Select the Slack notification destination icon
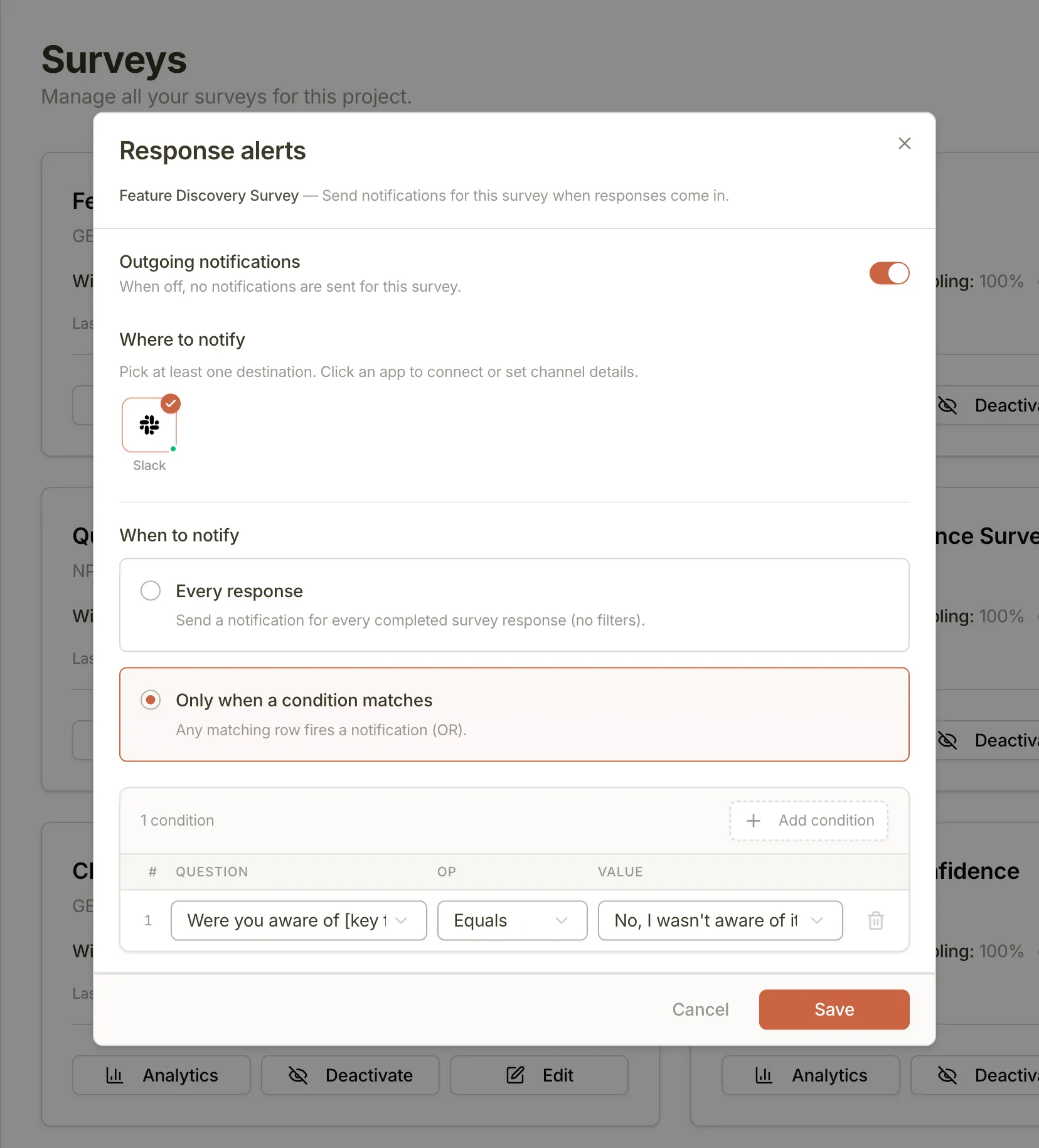 click(149, 425)
